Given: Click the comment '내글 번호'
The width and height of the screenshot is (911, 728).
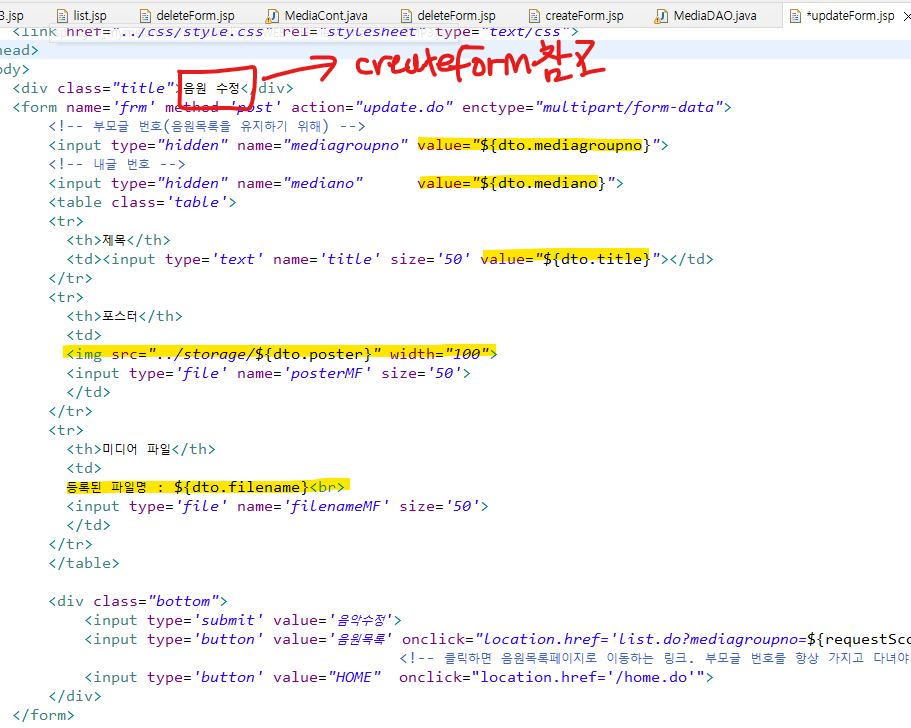Looking at the screenshot, I should pos(117,164).
